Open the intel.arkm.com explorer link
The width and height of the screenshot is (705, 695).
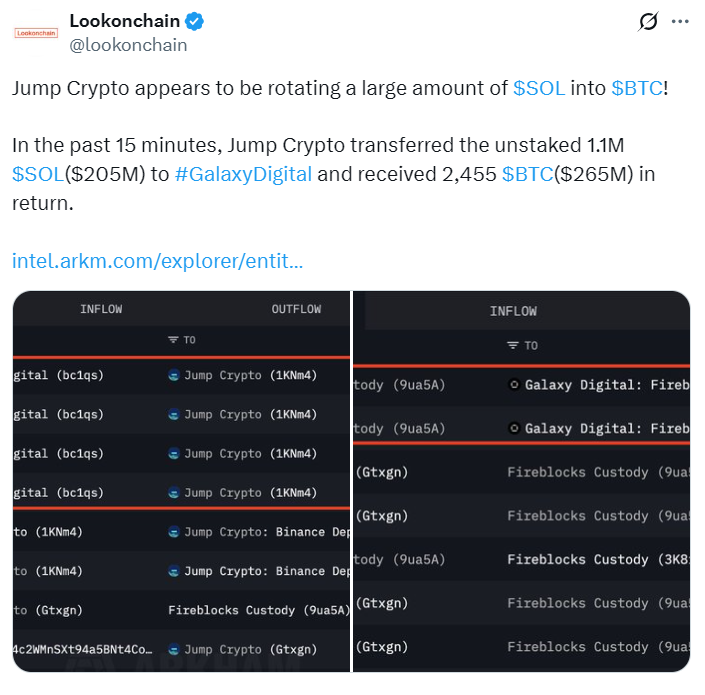pyautogui.click(x=158, y=261)
